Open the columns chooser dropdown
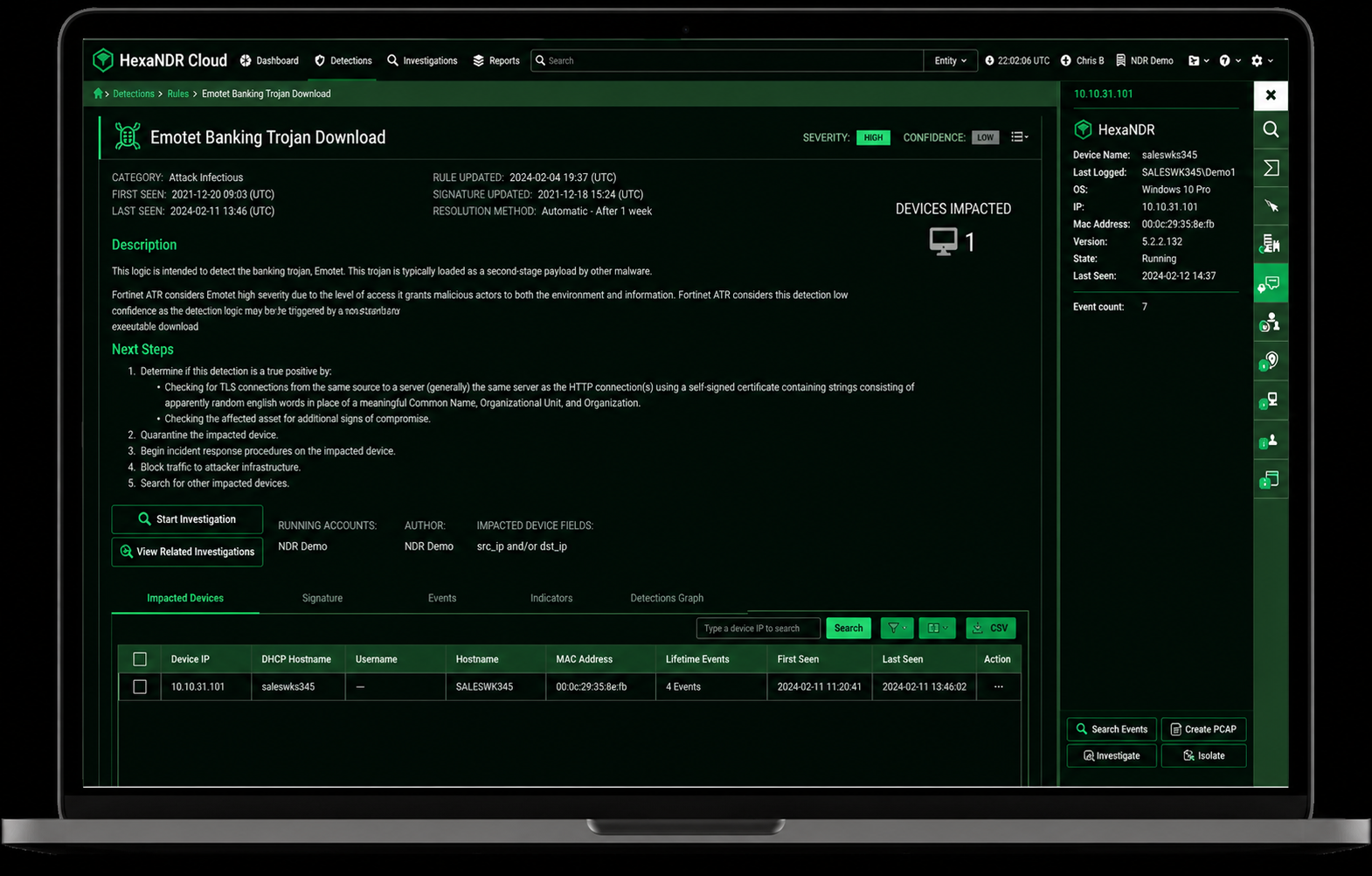Image resolution: width=1372 pixels, height=876 pixels. pyautogui.click(x=937, y=628)
